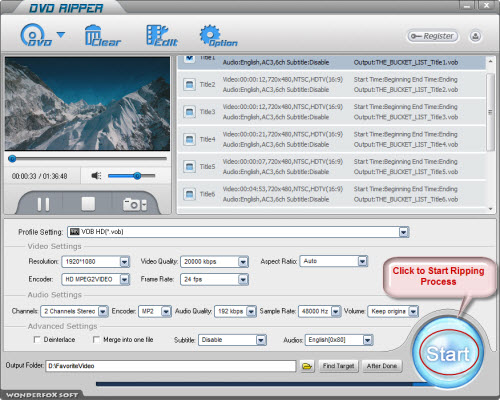Stop the video preview
500x400 pixels.
click(x=88, y=204)
